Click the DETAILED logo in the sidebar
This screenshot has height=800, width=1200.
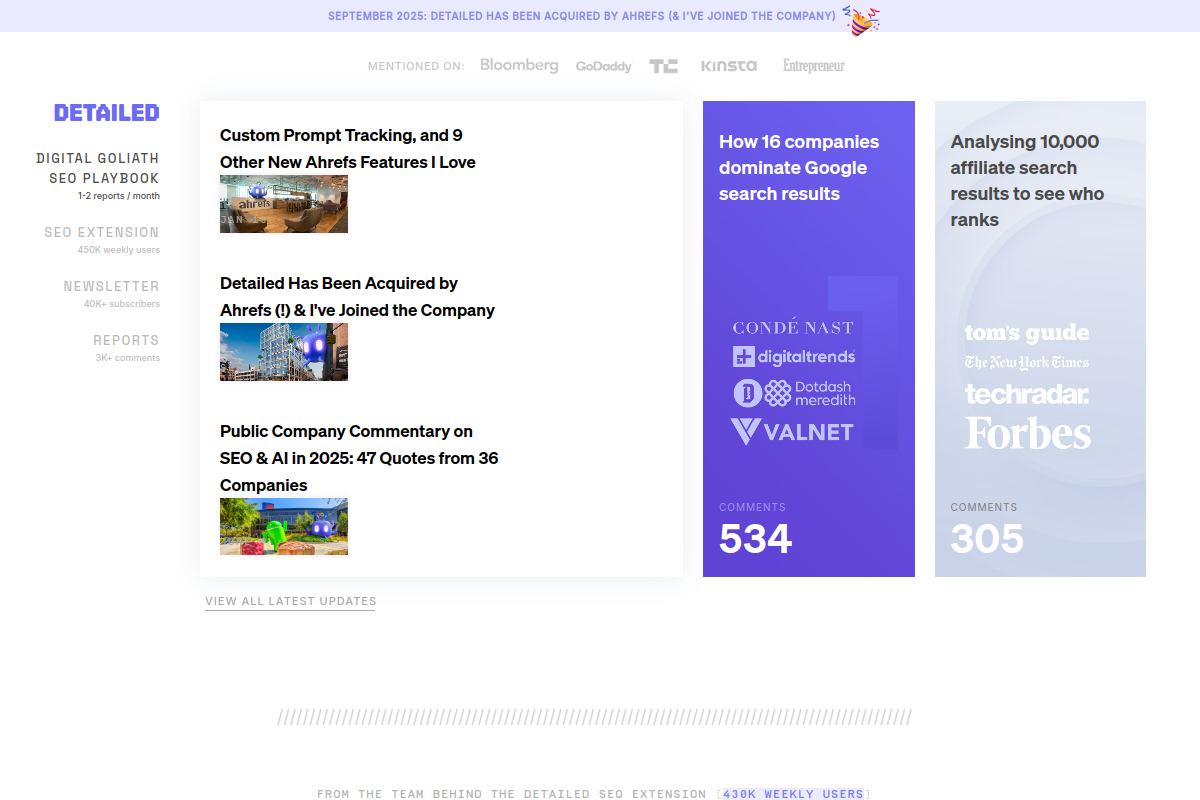tap(106, 112)
